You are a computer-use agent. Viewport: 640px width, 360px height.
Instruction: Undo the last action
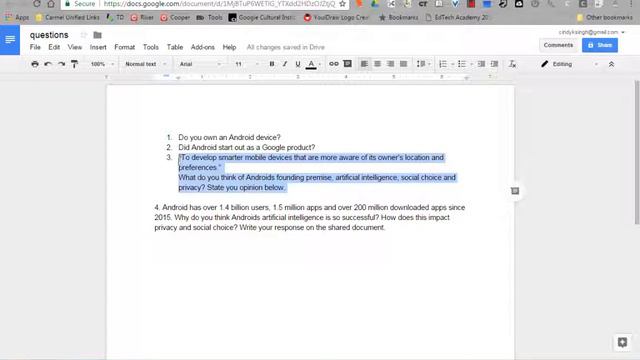pos(48,64)
